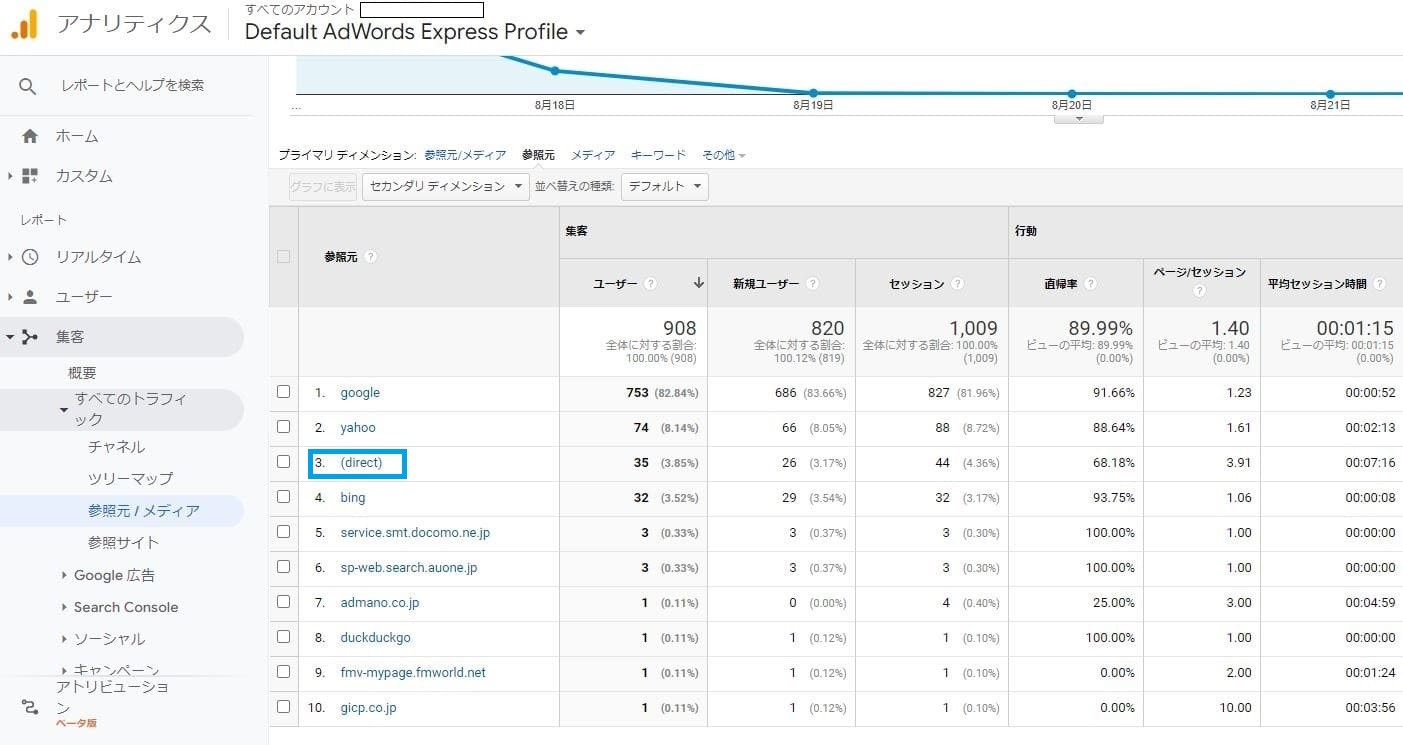Open the Default AdWords Express Profile dropdown
1403x745 pixels.
pos(415,32)
